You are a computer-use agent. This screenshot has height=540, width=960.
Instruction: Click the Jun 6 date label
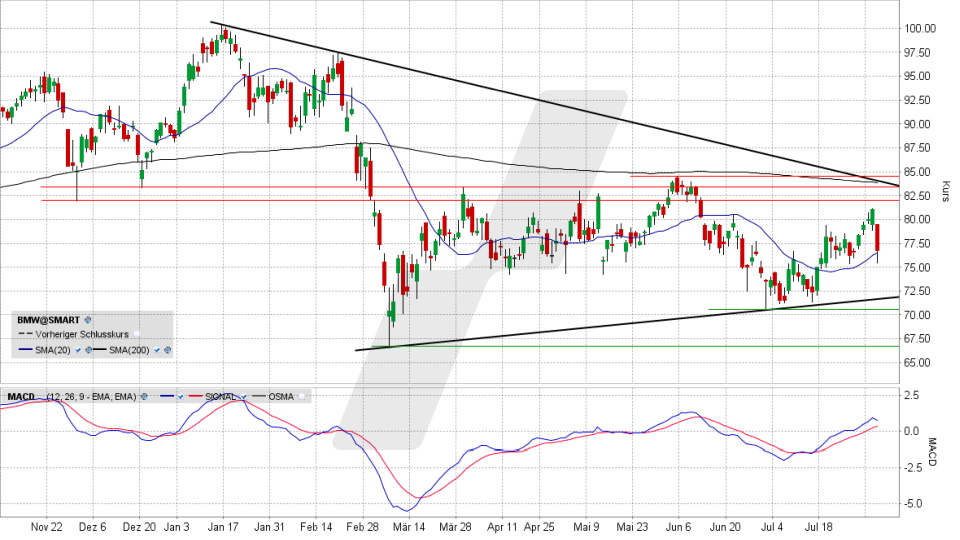click(678, 527)
